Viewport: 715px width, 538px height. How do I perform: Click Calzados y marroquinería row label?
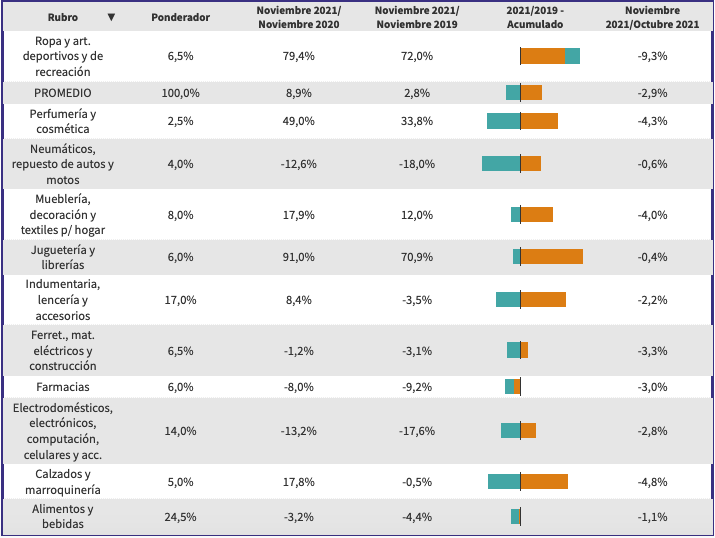(x=63, y=482)
